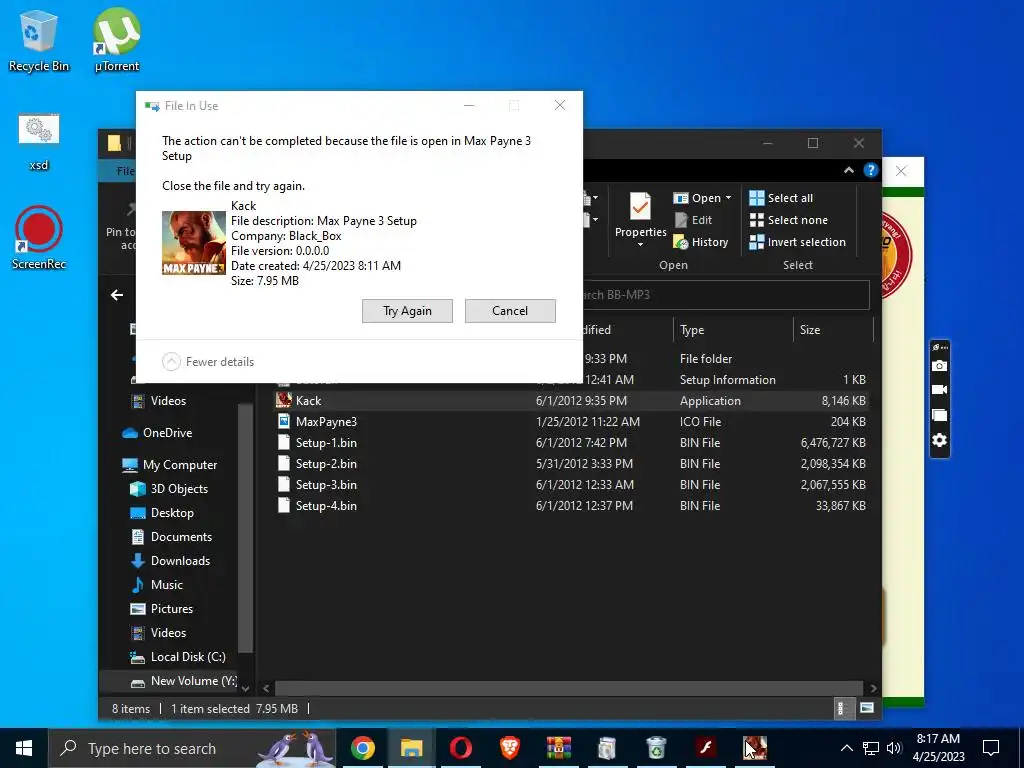Start recording with ScreenRec video icon
This screenshot has height=768, width=1024.
(939, 390)
